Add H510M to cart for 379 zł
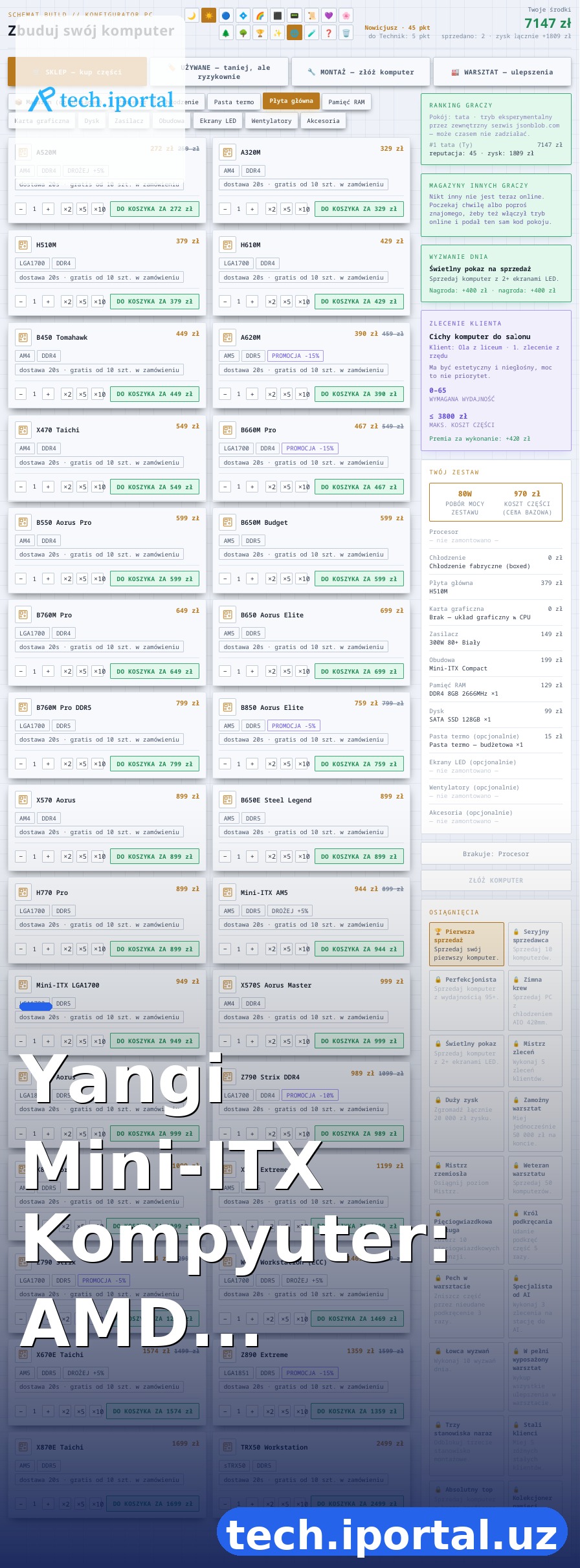 point(155,302)
